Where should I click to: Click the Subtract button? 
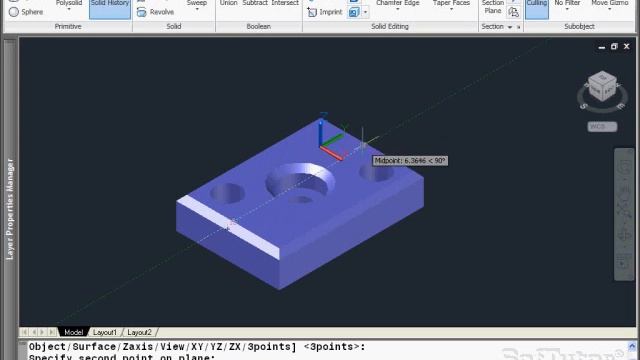point(255,3)
